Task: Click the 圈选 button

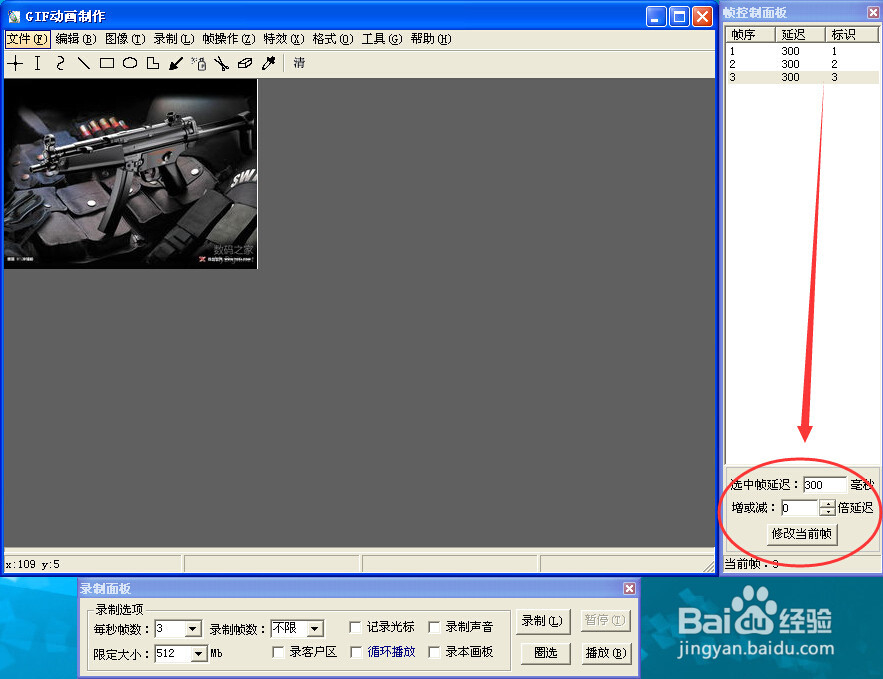Action: pyautogui.click(x=546, y=653)
